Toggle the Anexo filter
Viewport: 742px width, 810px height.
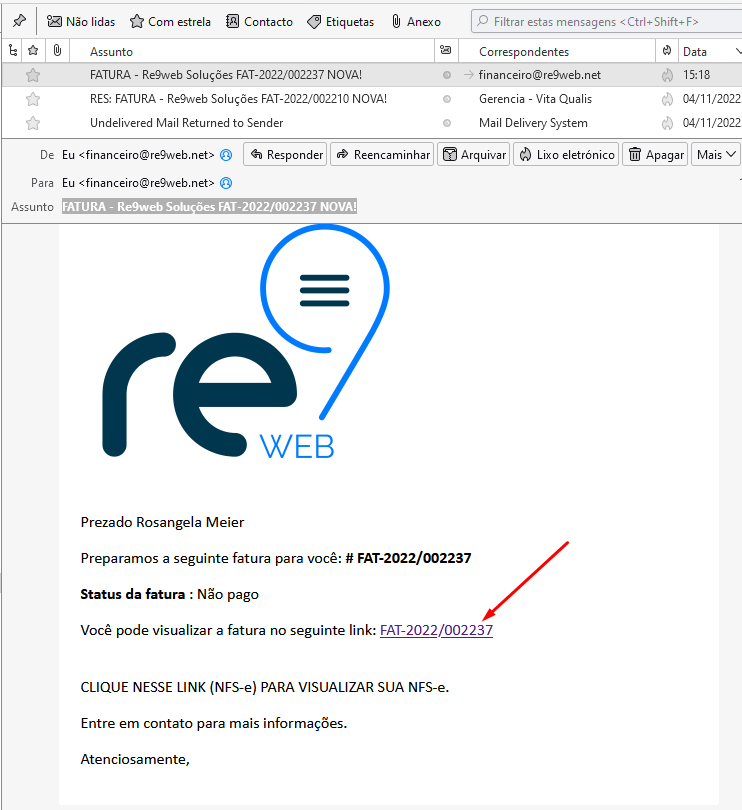[x=416, y=22]
